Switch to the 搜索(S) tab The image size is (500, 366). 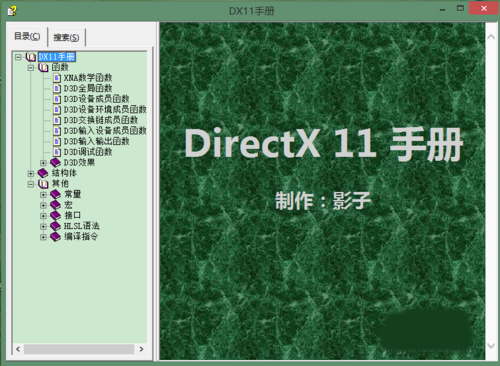66,37
